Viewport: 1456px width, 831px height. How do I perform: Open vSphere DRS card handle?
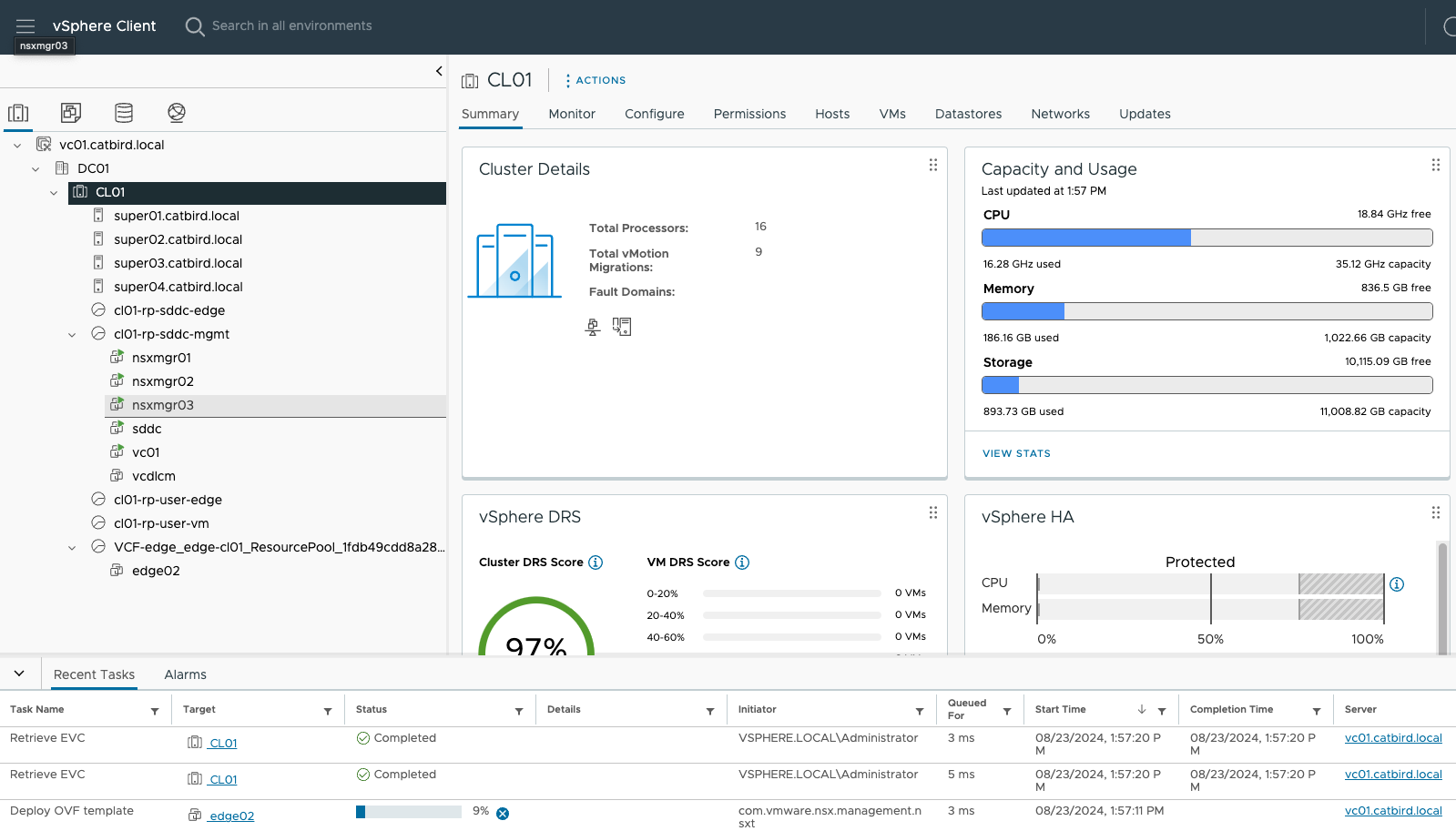[x=933, y=512]
